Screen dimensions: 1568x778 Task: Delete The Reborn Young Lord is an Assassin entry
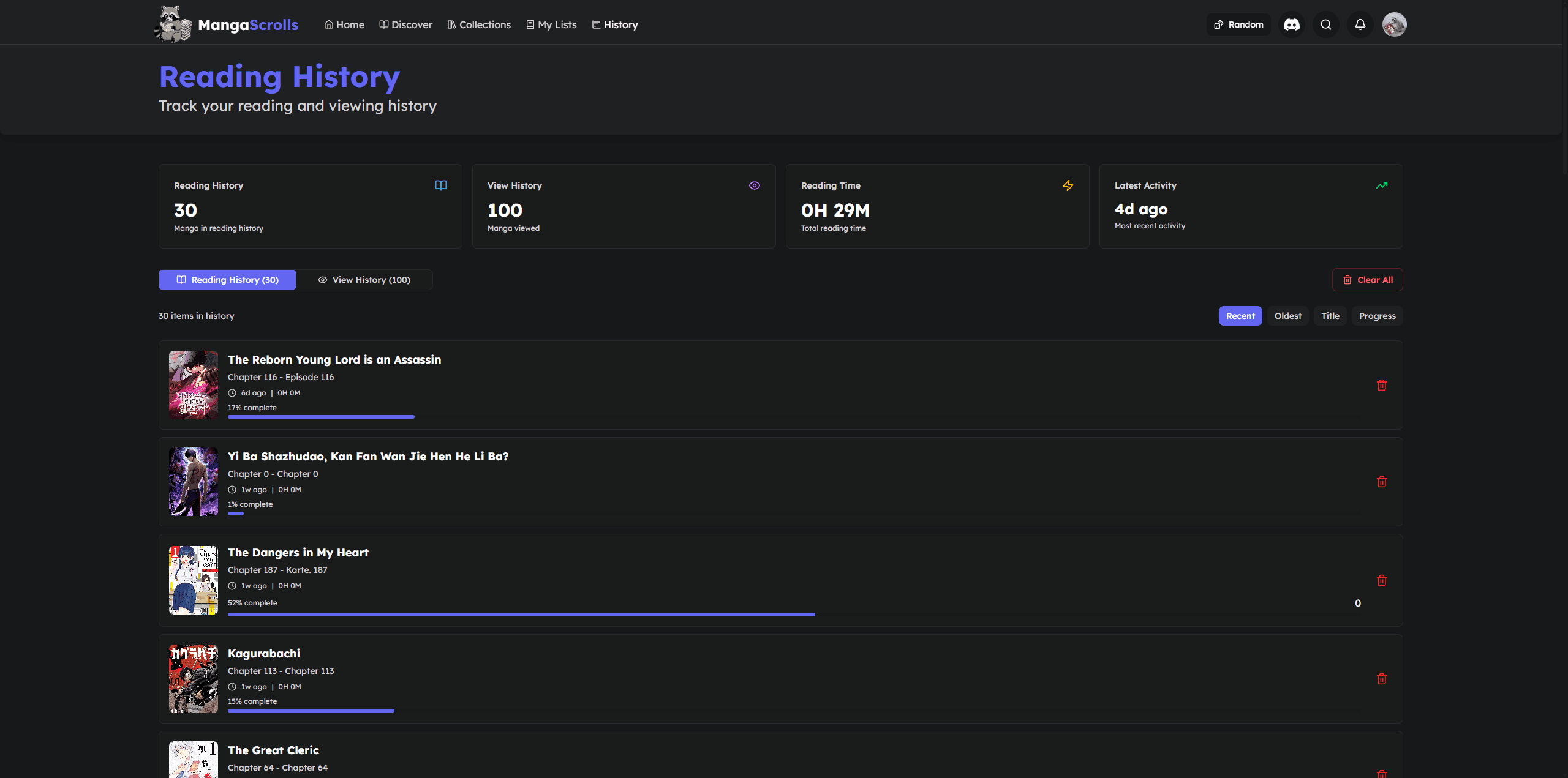click(1382, 385)
